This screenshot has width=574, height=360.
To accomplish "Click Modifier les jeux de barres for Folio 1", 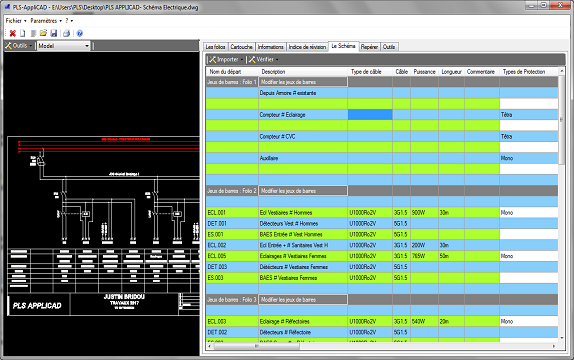I will pyautogui.click(x=303, y=82).
